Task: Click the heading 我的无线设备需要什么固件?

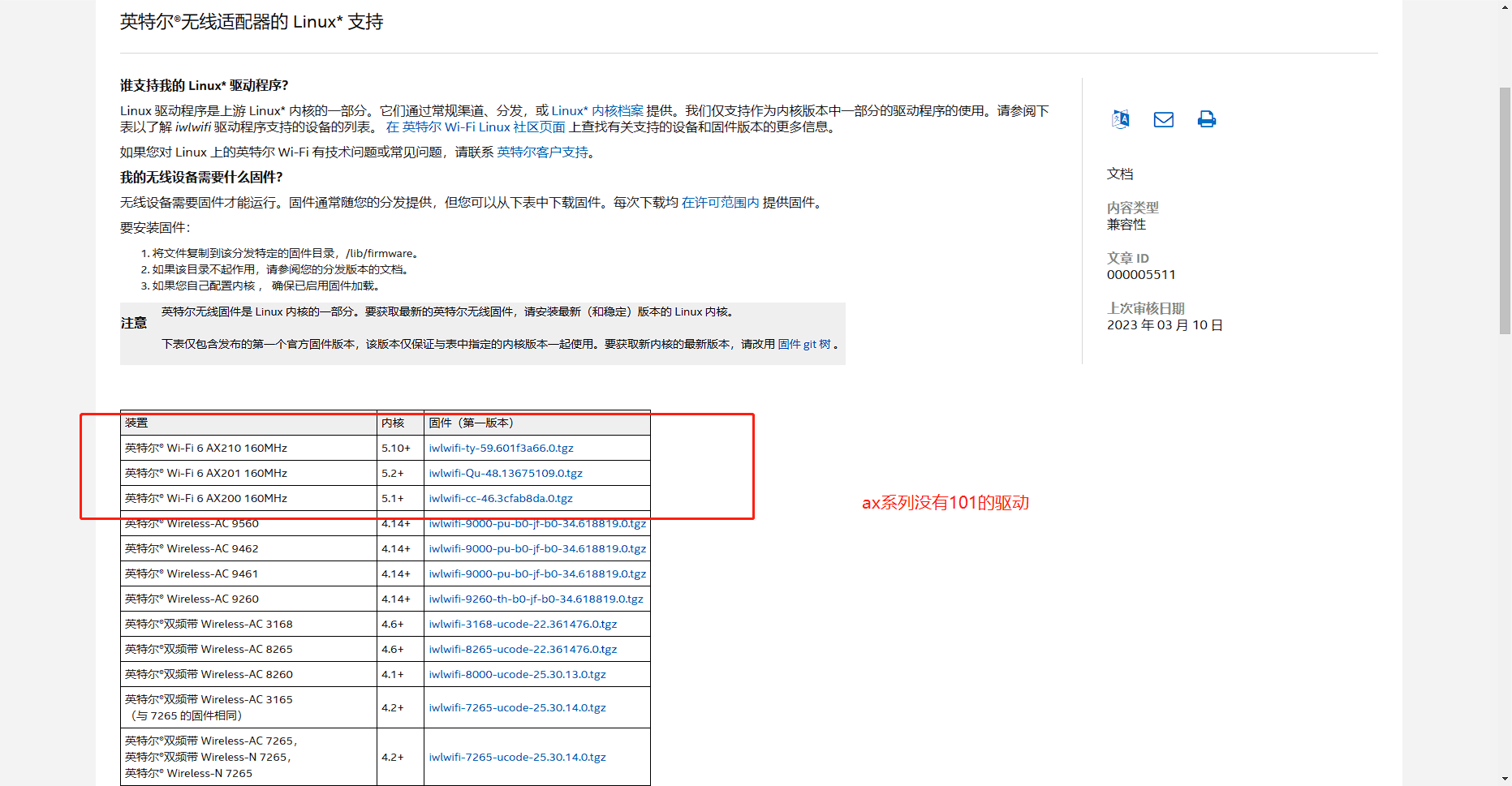Action: coord(201,178)
